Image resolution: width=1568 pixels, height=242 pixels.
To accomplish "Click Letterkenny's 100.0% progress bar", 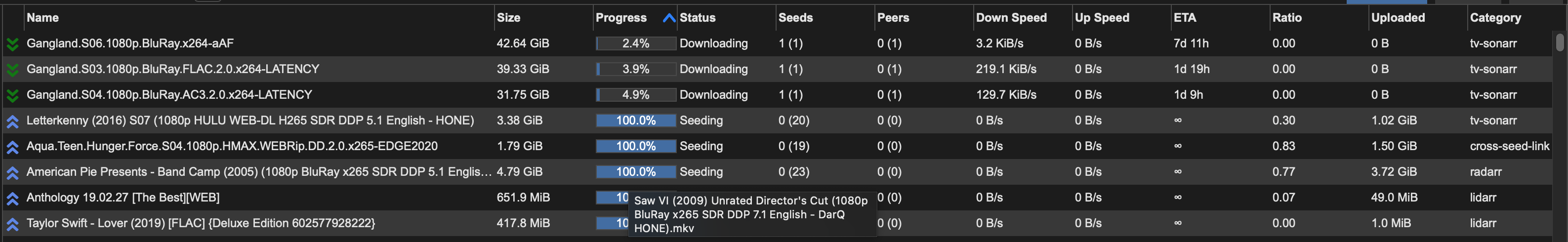I will (635, 121).
